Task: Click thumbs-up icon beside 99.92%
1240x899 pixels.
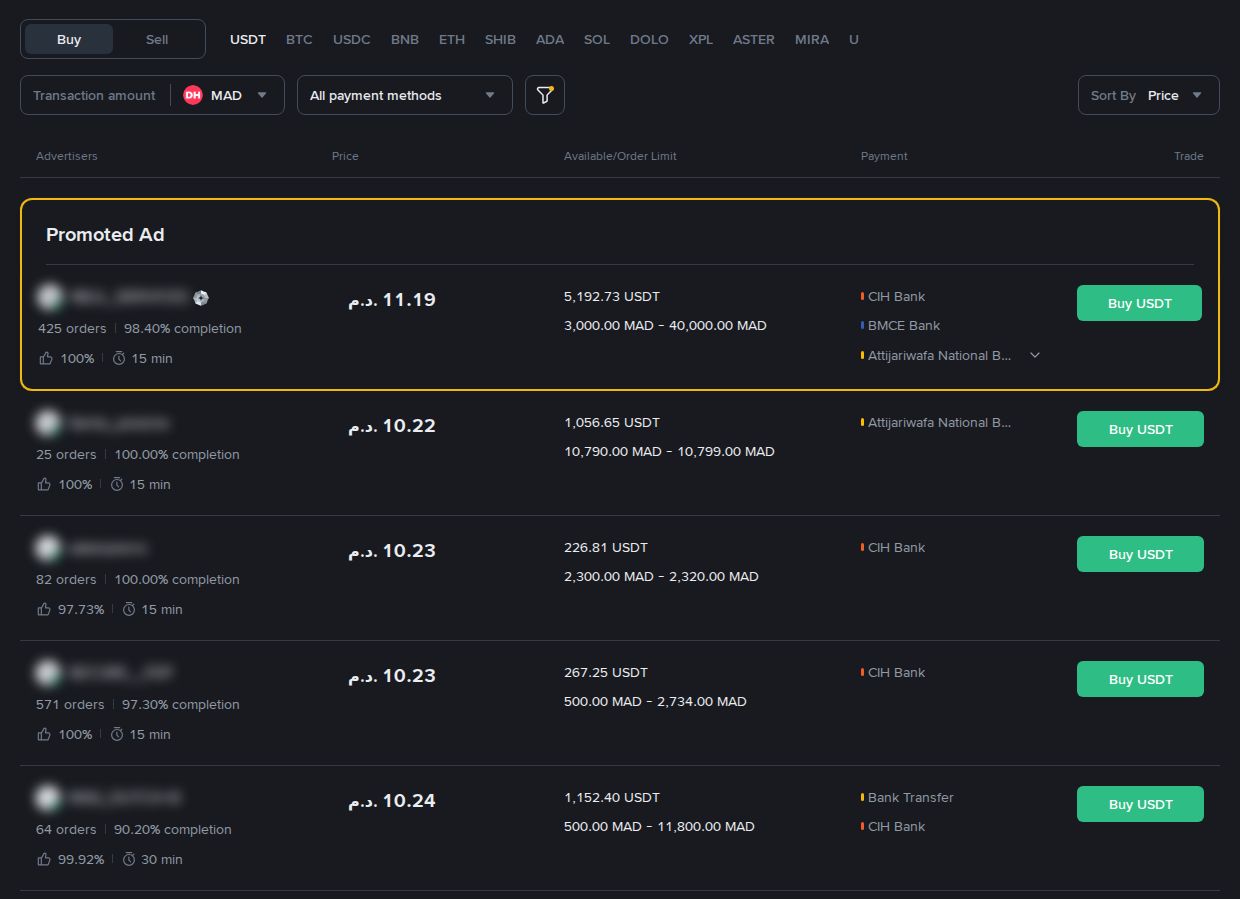Action: (45, 859)
